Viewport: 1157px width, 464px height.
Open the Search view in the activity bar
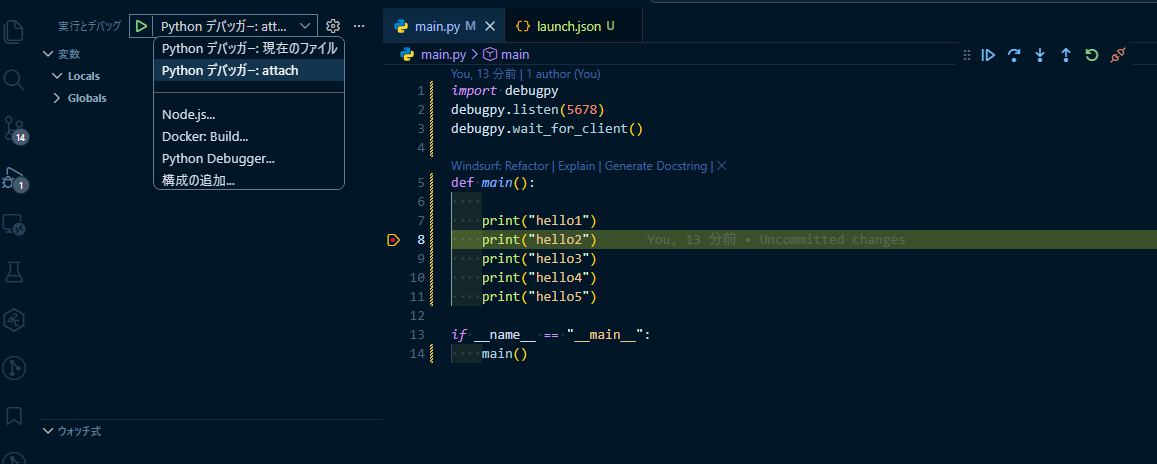coord(14,79)
